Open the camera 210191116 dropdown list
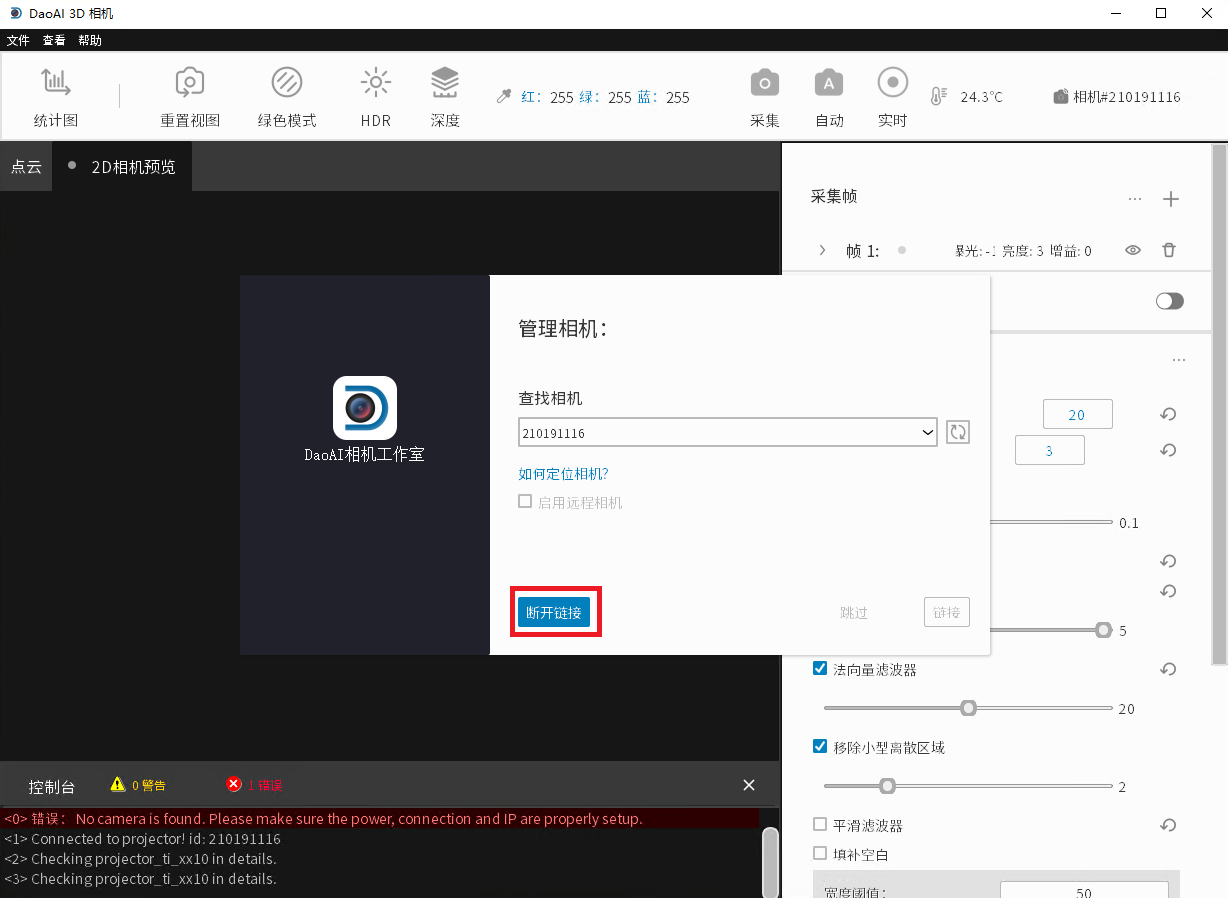Screen dimensions: 1228x898 click(x=926, y=433)
